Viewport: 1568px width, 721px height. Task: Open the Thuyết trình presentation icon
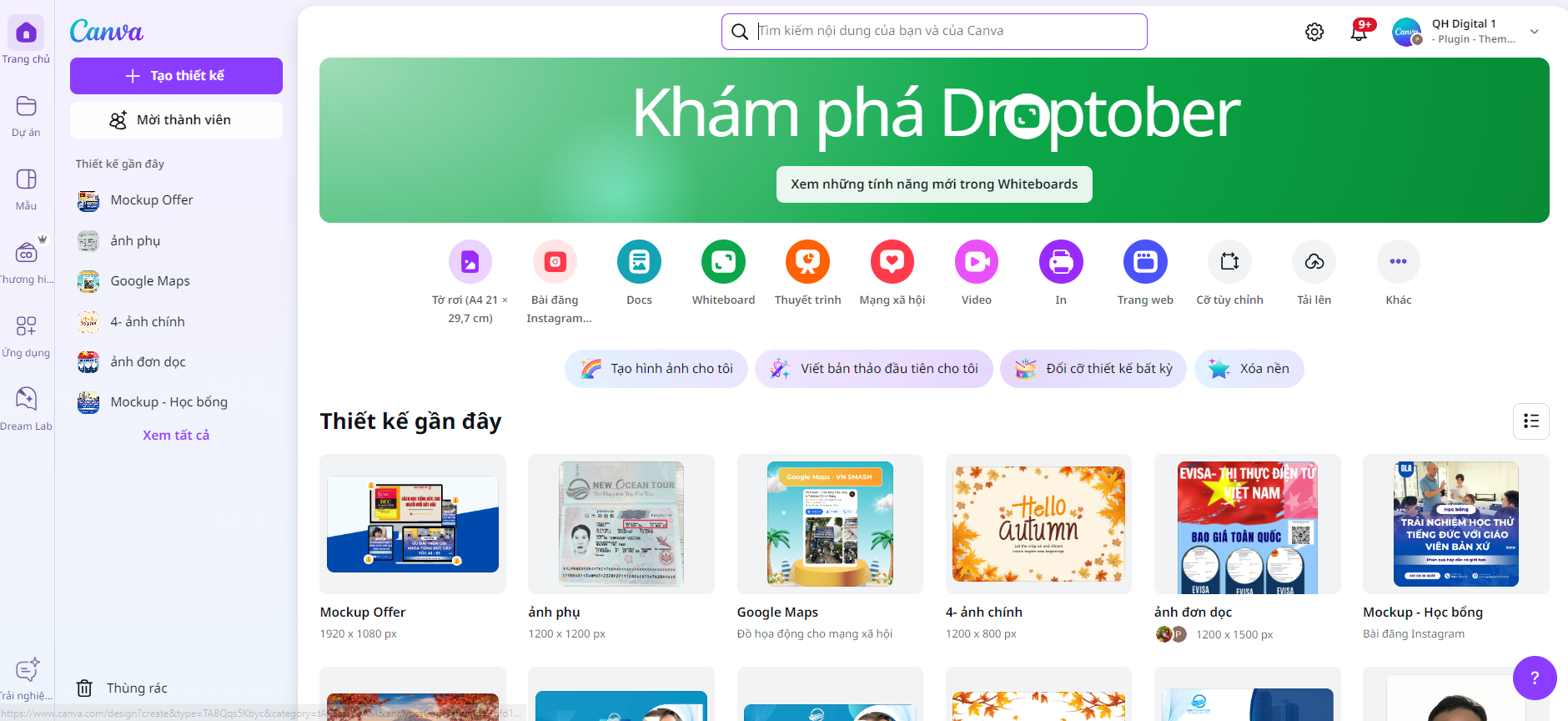tap(807, 262)
